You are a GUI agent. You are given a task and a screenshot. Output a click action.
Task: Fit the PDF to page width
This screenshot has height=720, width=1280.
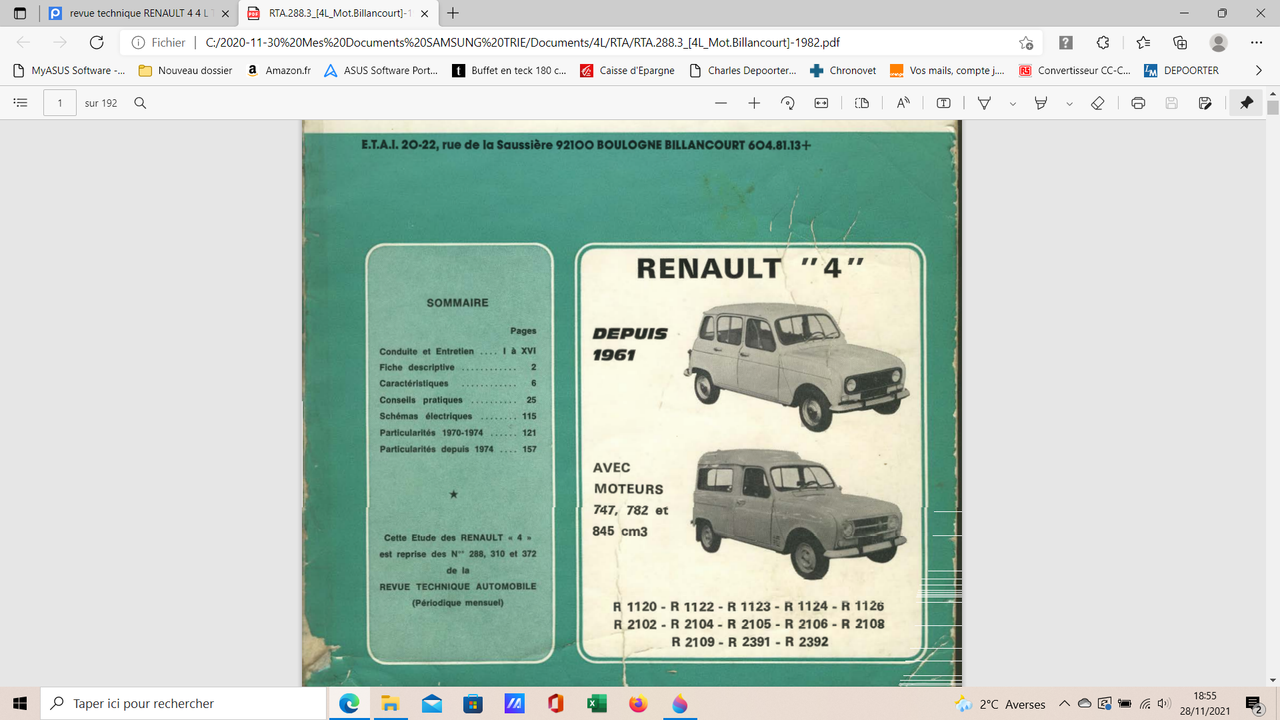pyautogui.click(x=821, y=103)
